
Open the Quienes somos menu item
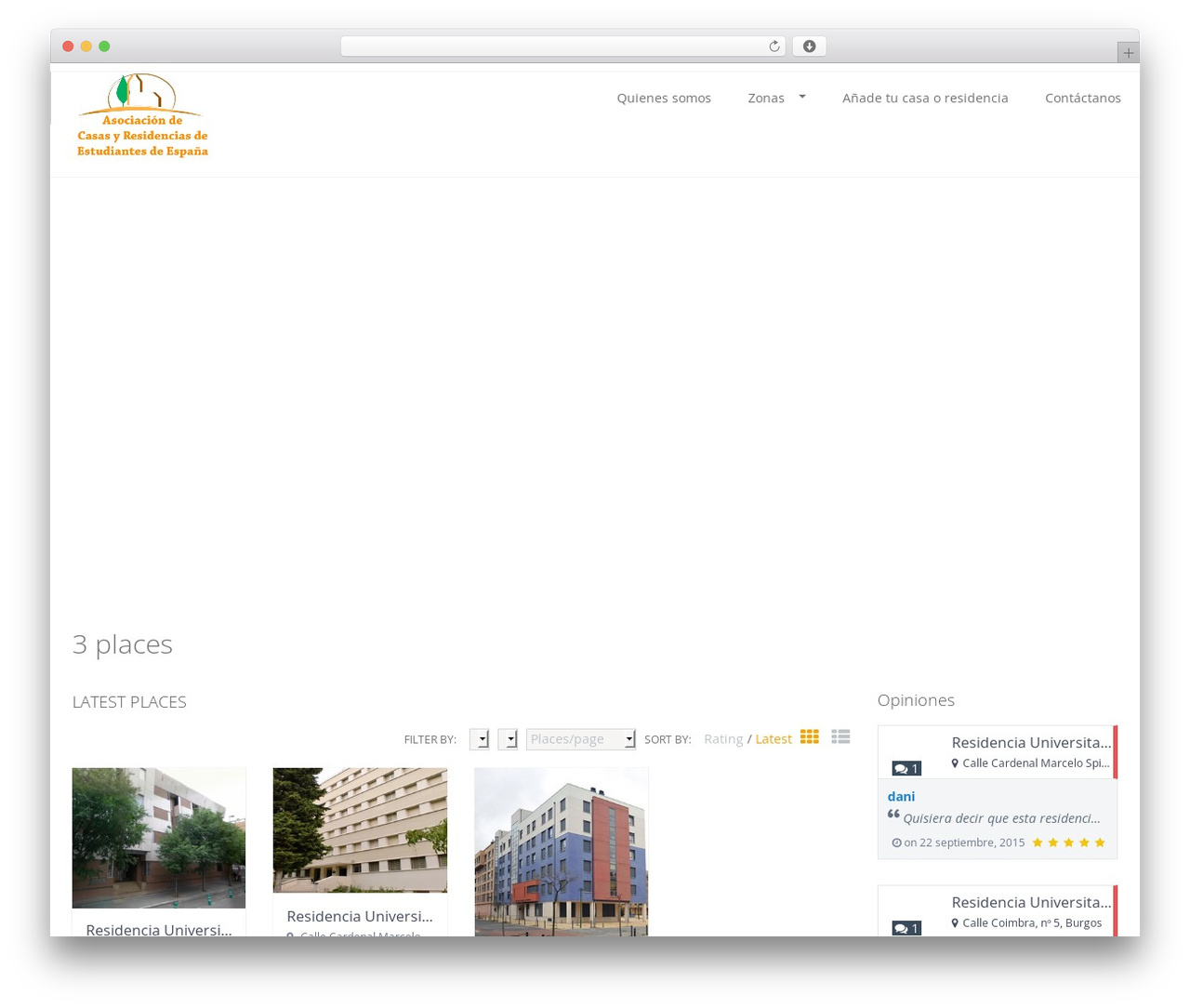point(664,98)
